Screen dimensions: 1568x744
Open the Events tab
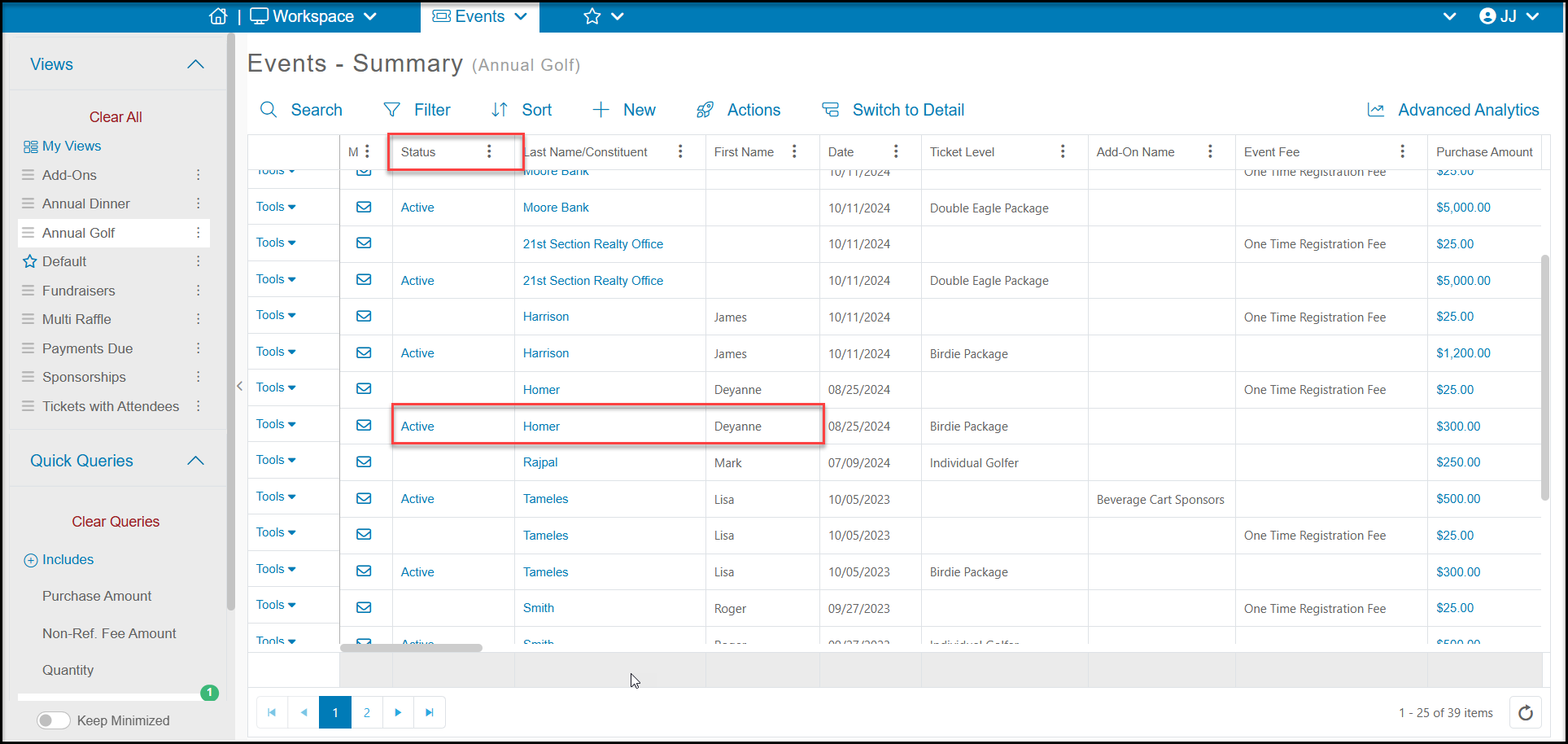tap(479, 16)
